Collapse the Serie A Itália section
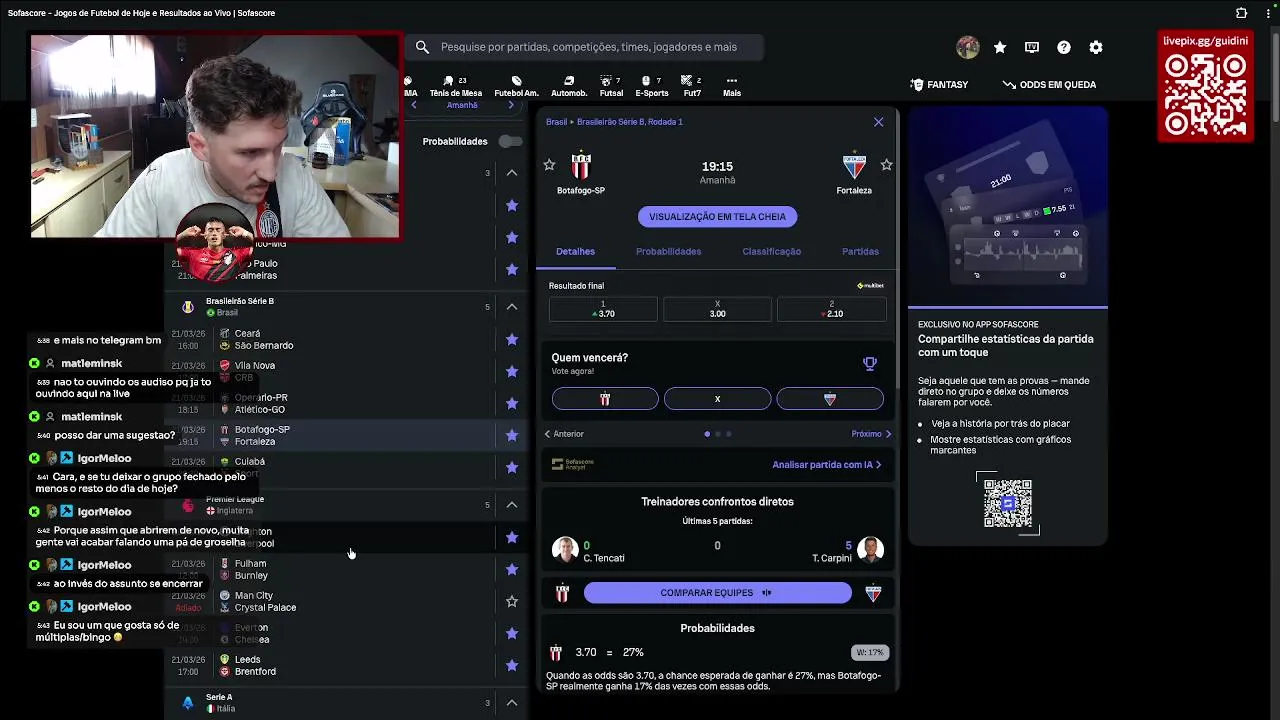Viewport: 1280px width, 720px height. 512,703
